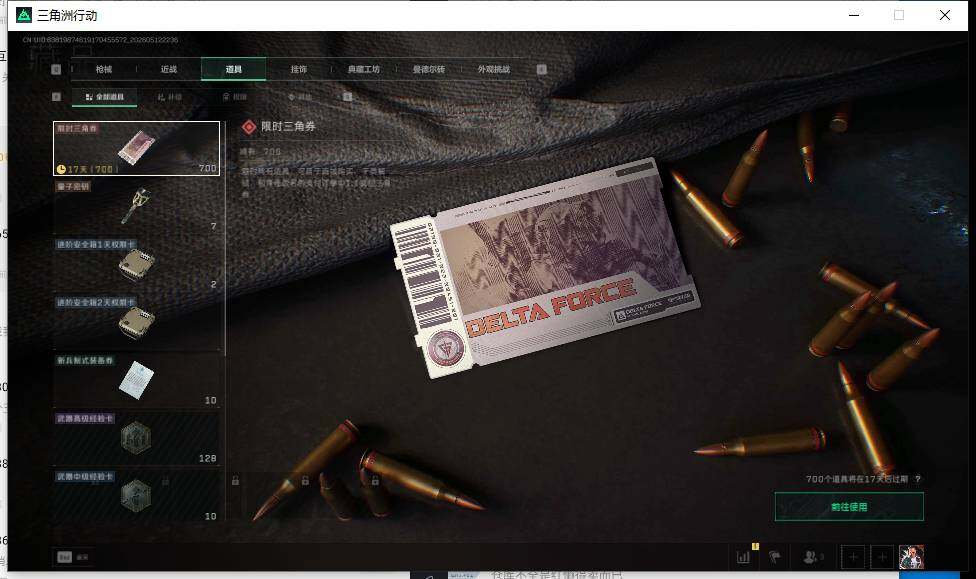This screenshot has height=579, width=976.
Task: Minimize the 三角洲行动 window
Action: [x=854, y=15]
